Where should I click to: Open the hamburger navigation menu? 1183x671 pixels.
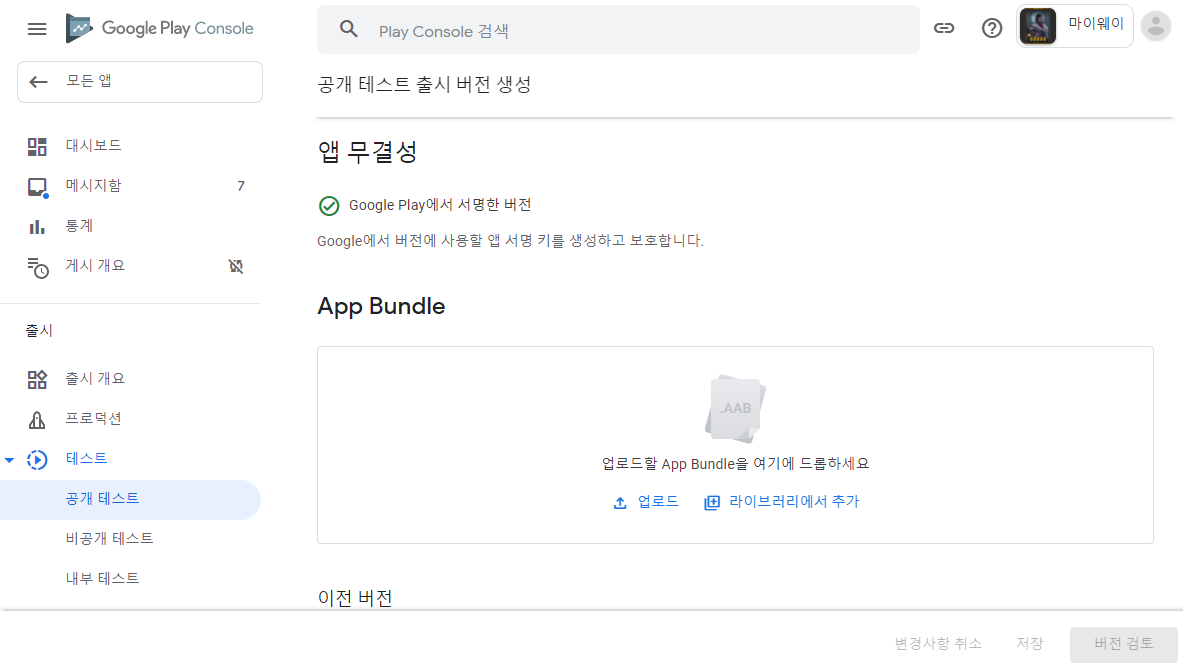[x=37, y=28]
